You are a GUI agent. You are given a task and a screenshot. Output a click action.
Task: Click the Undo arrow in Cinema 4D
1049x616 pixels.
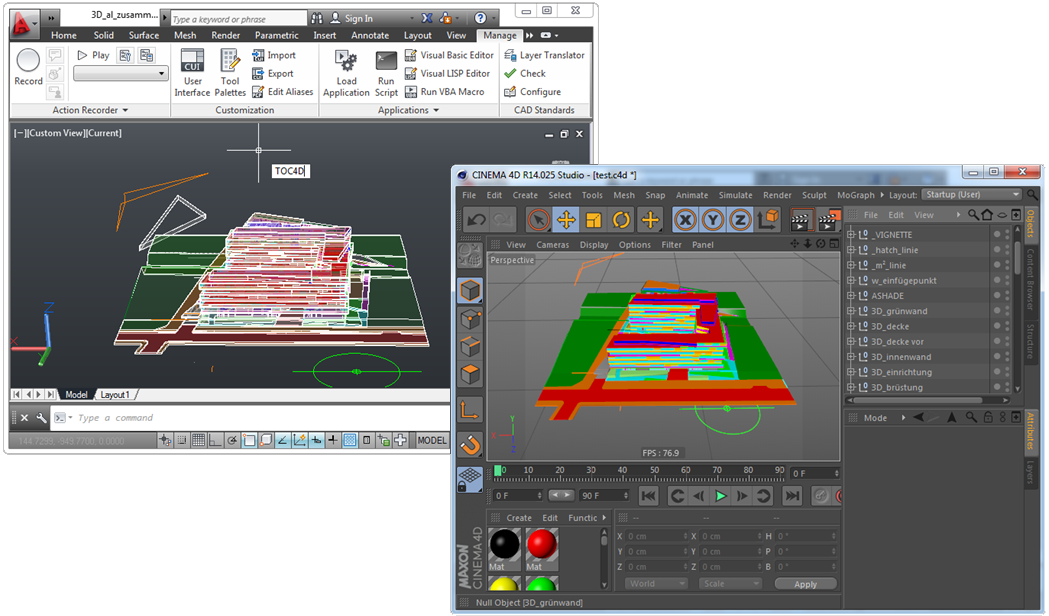[x=476, y=219]
